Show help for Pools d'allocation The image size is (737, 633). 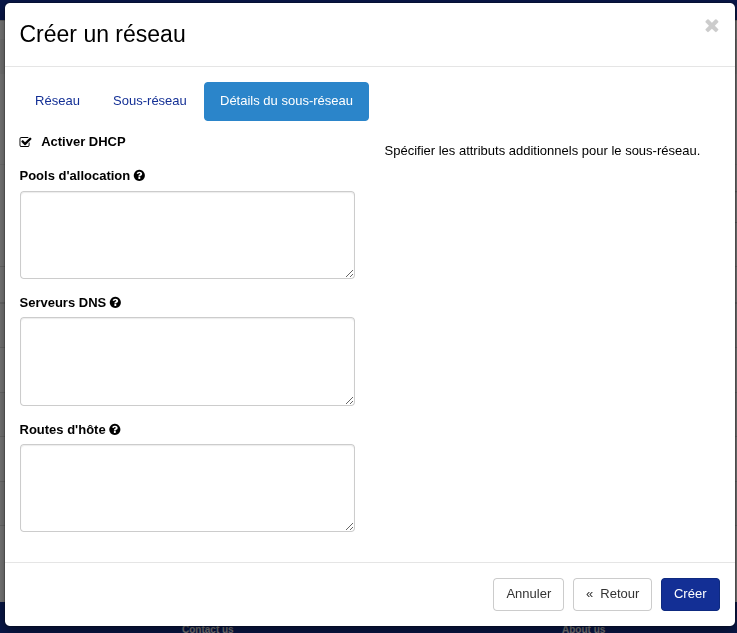pyautogui.click(x=139, y=176)
